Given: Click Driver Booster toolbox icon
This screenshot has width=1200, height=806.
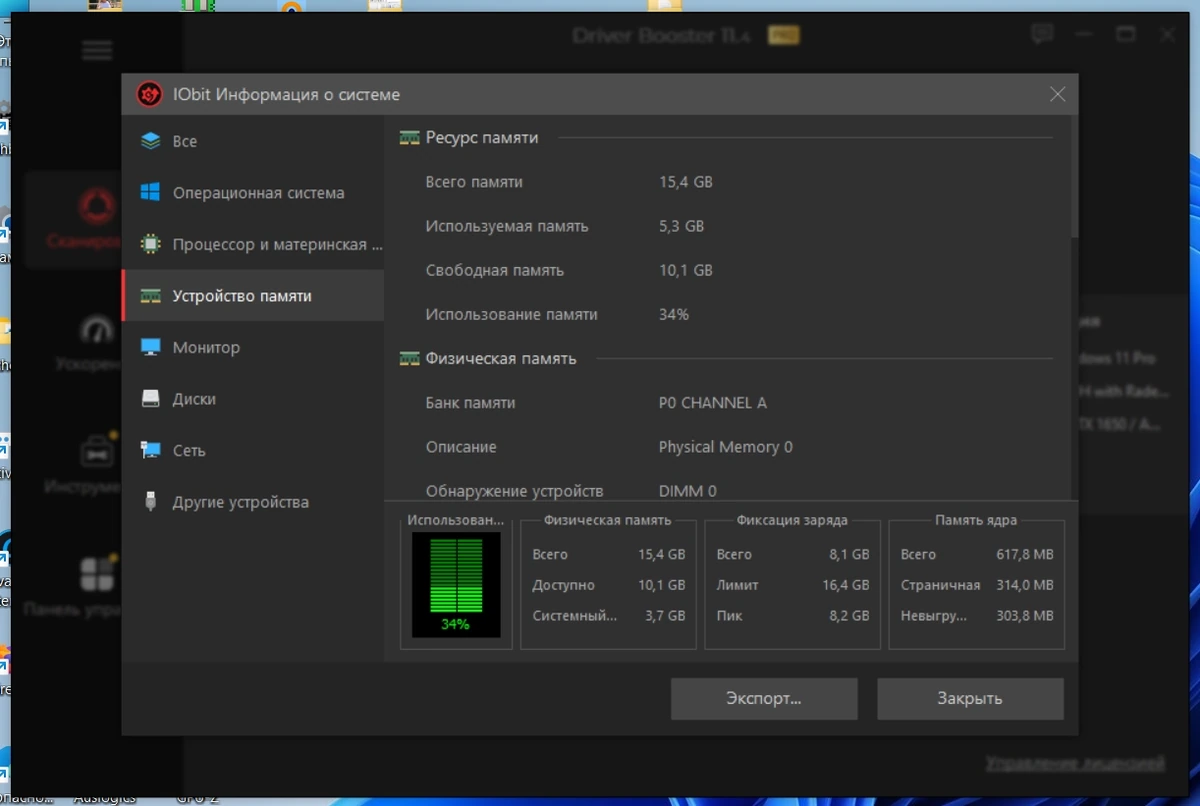Looking at the screenshot, I should [97, 451].
